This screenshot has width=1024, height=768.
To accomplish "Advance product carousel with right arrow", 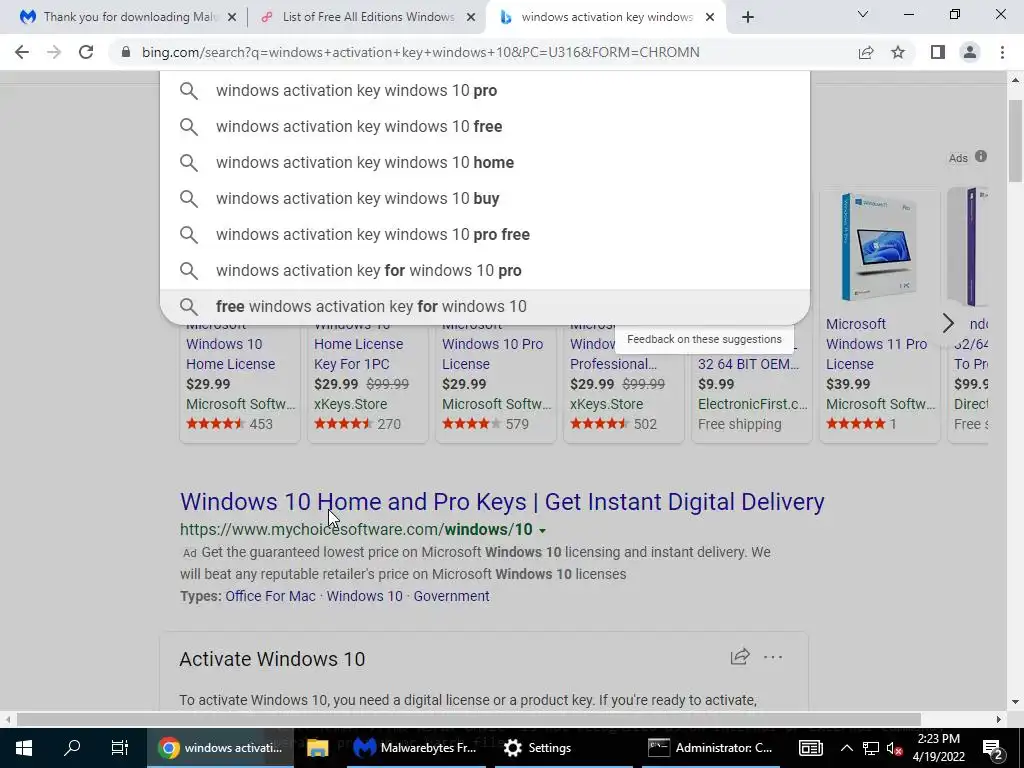I will point(948,323).
